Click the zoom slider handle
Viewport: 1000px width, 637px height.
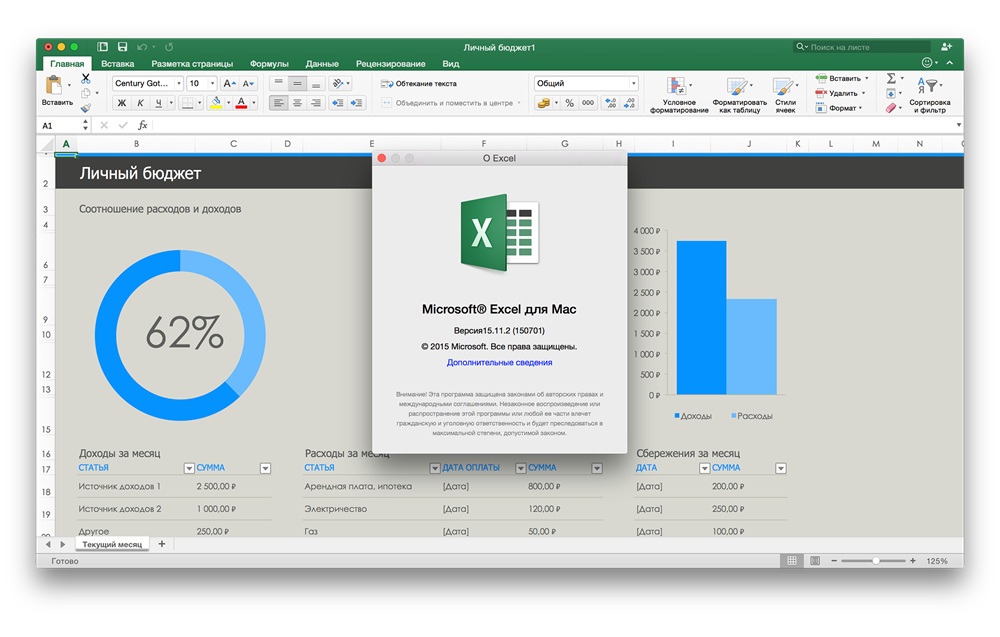click(876, 560)
